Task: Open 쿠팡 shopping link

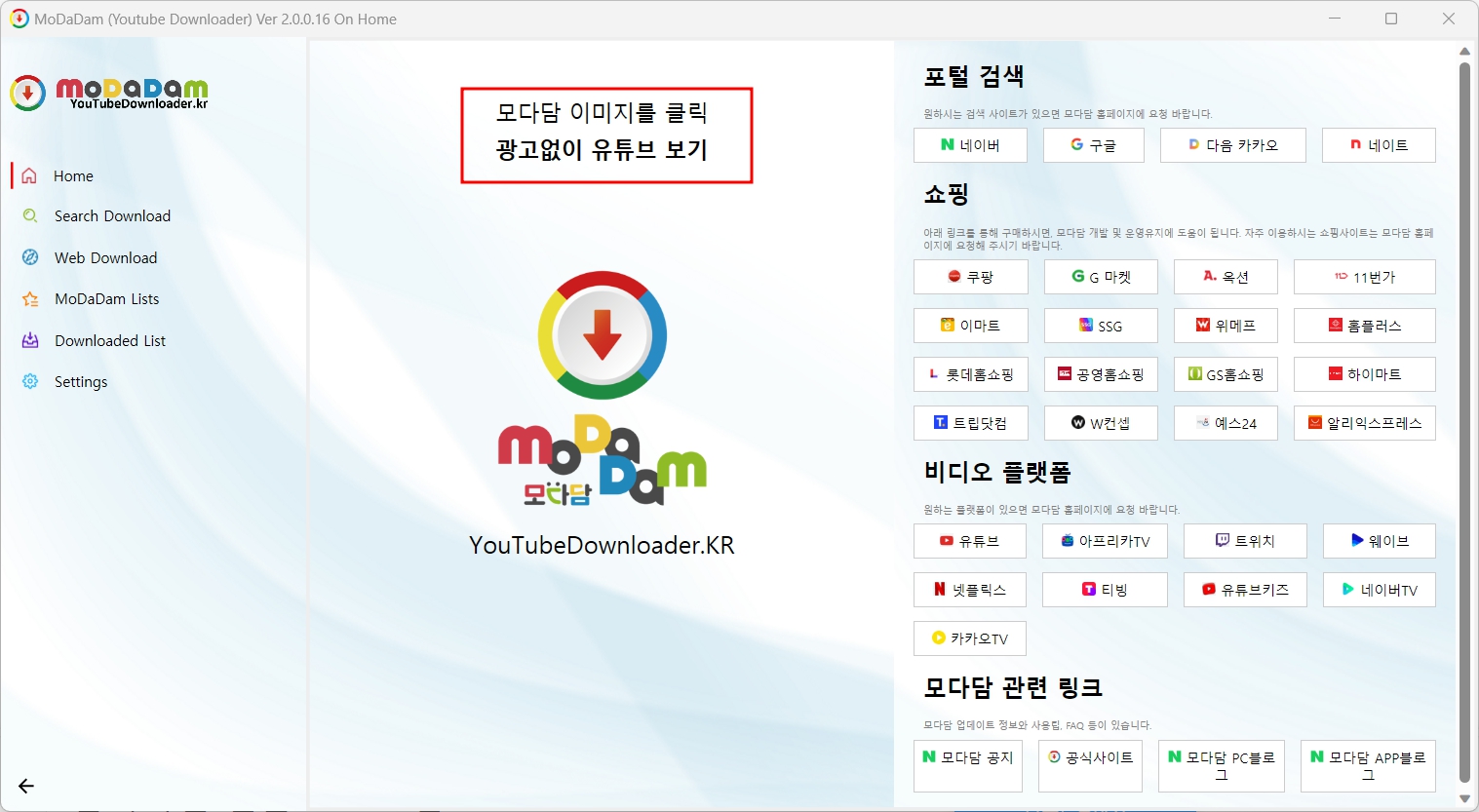Action: pos(970,277)
